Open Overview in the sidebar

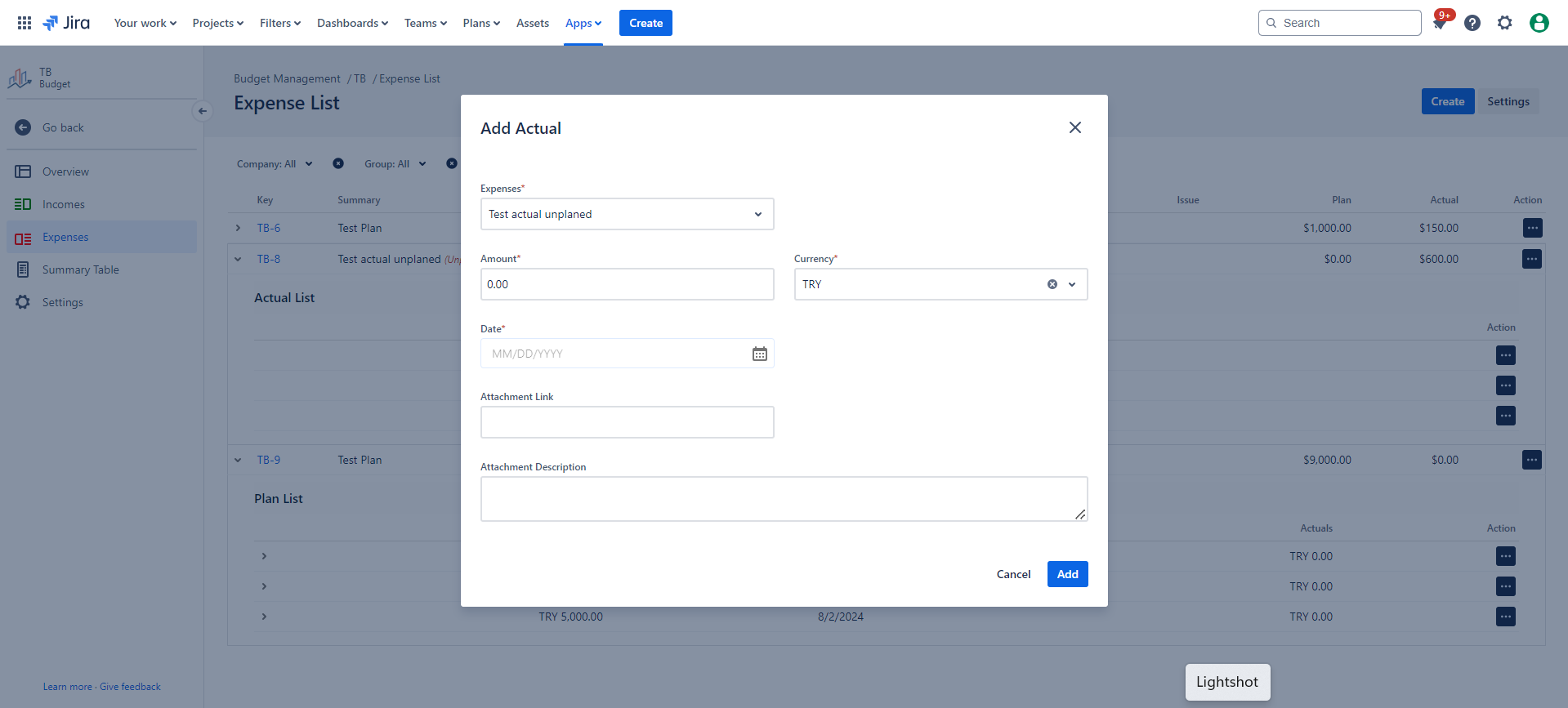click(x=101, y=171)
